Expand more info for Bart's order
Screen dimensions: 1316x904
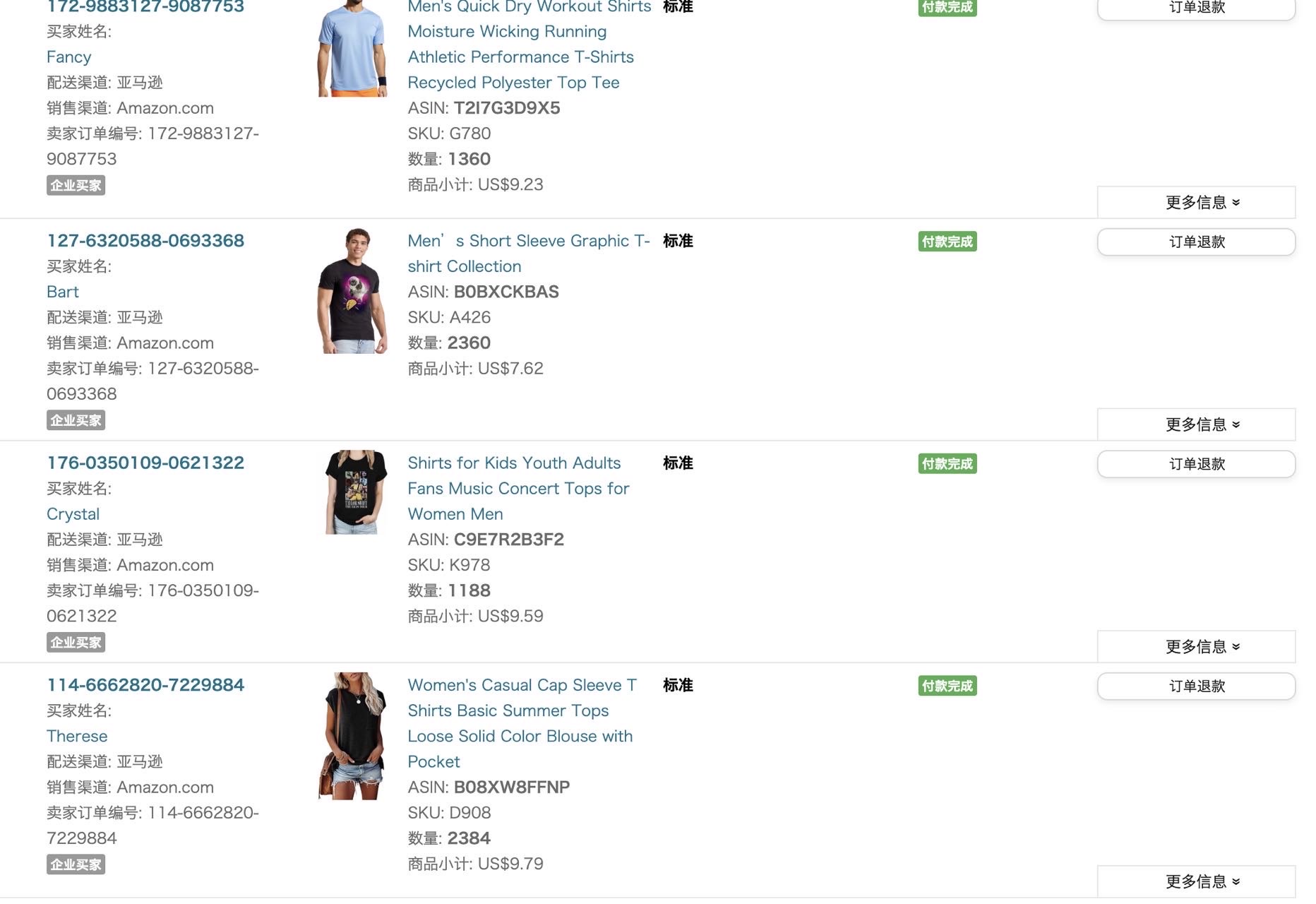coord(1196,424)
